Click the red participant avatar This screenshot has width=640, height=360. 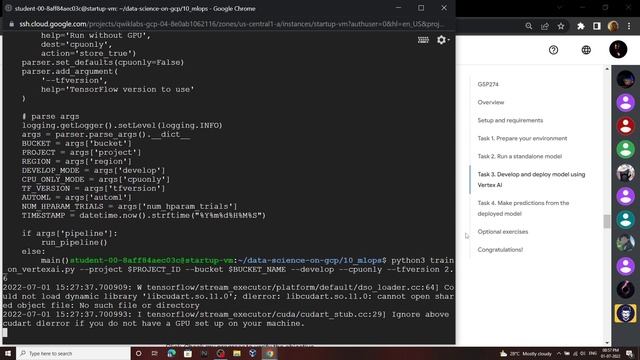(625, 126)
